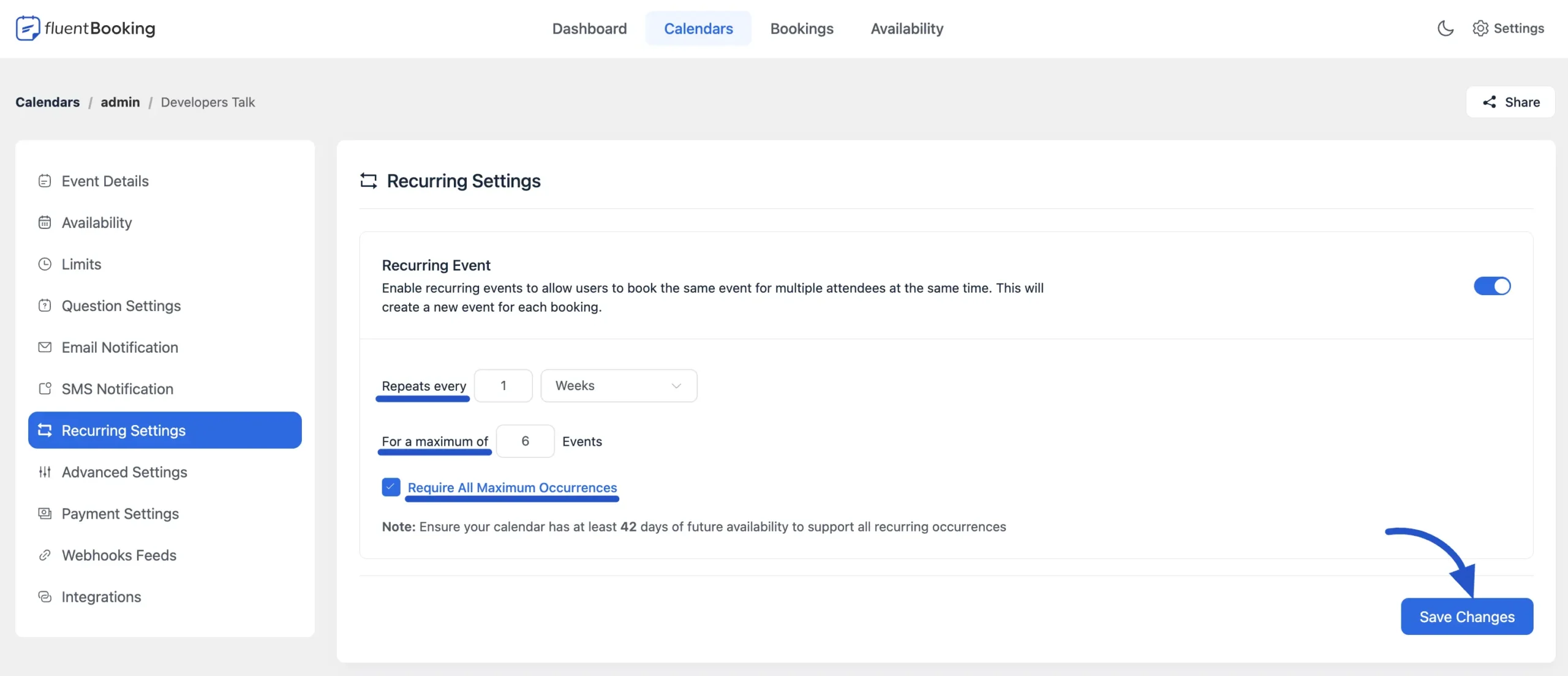Screen dimensions: 1568x676
Task: Disable the Recurring Event toggle
Action: coord(1491,286)
